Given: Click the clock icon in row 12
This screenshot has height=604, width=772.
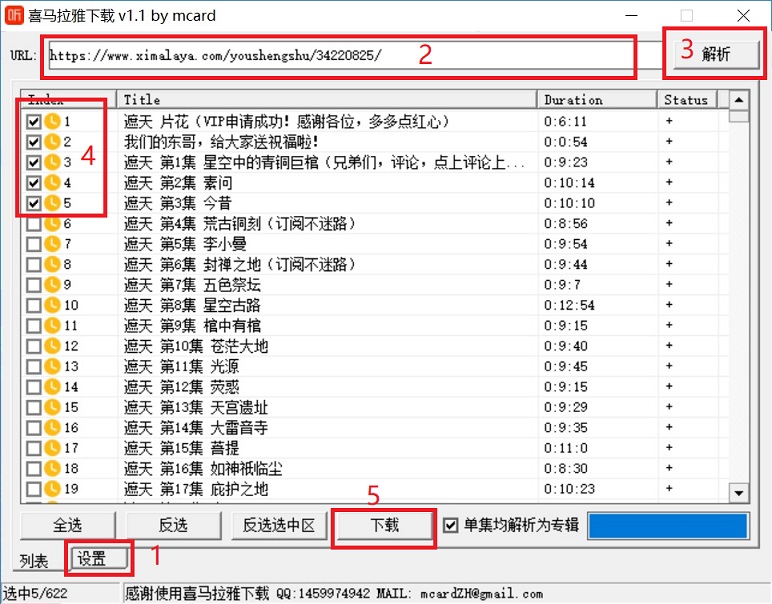Looking at the screenshot, I should (x=52, y=346).
